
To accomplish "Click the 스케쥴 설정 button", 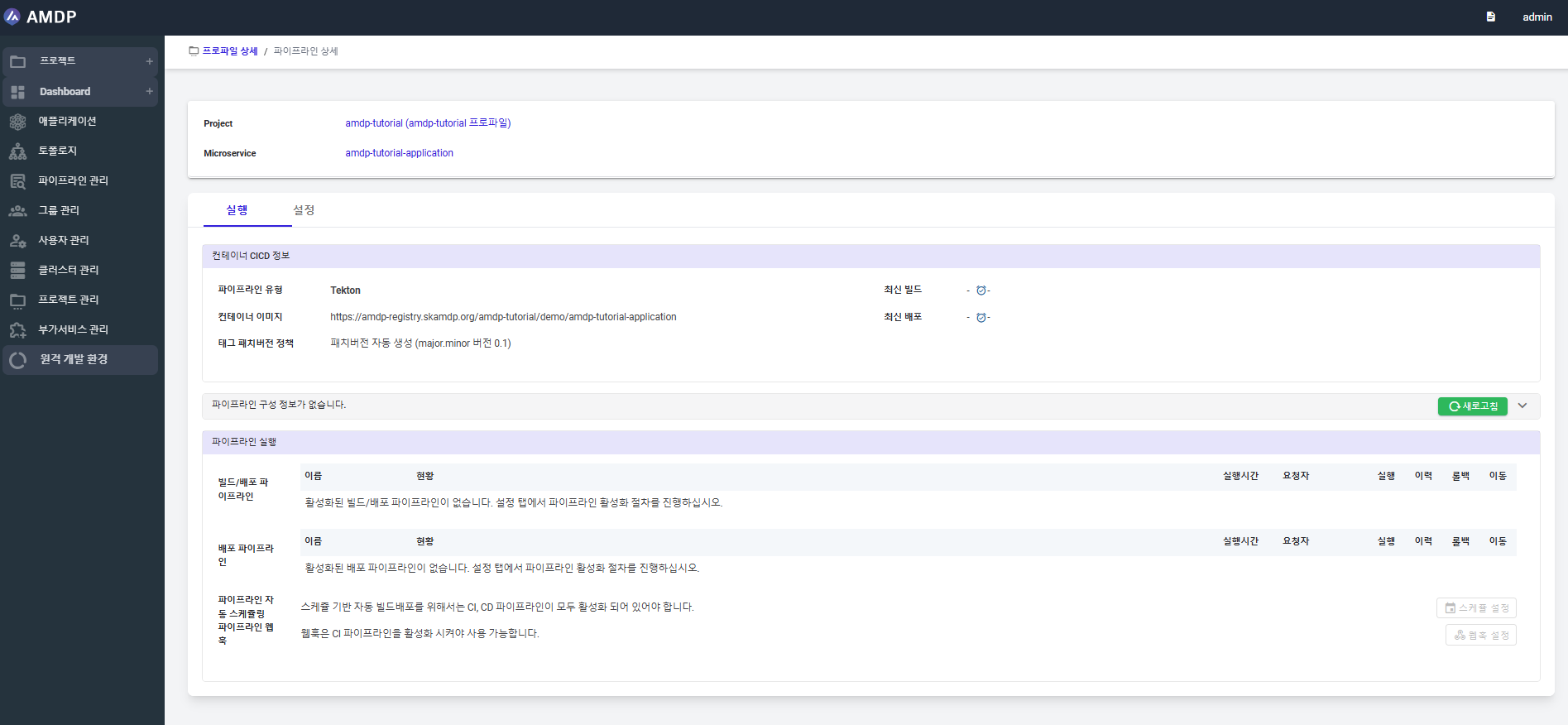I will click(1476, 608).
